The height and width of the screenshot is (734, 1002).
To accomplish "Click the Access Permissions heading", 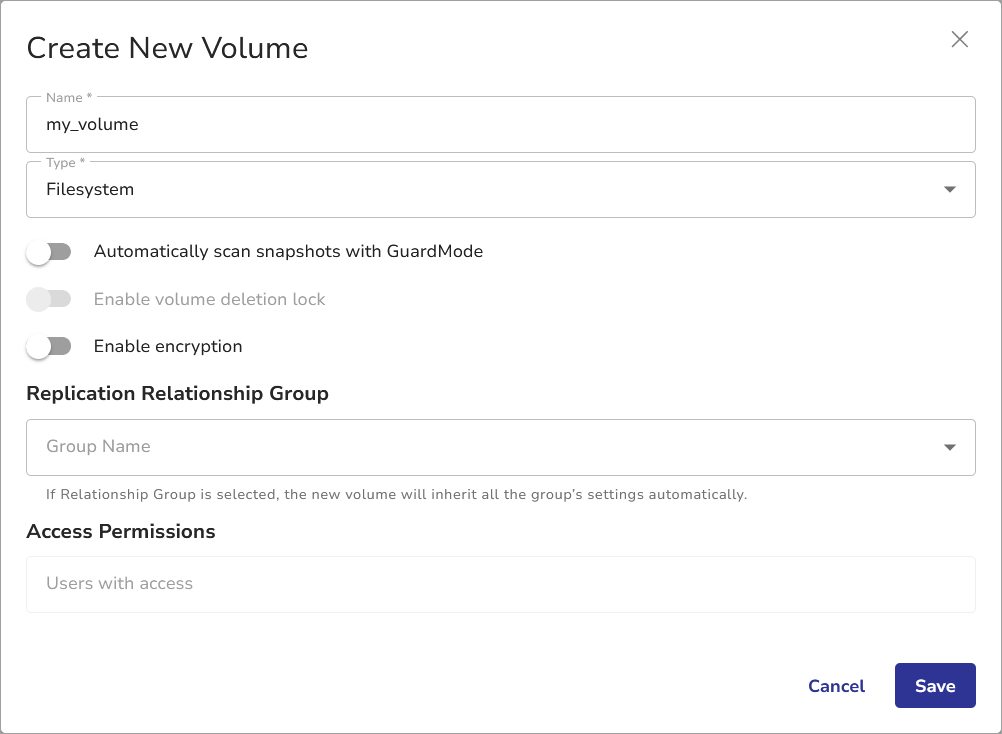I will [121, 532].
